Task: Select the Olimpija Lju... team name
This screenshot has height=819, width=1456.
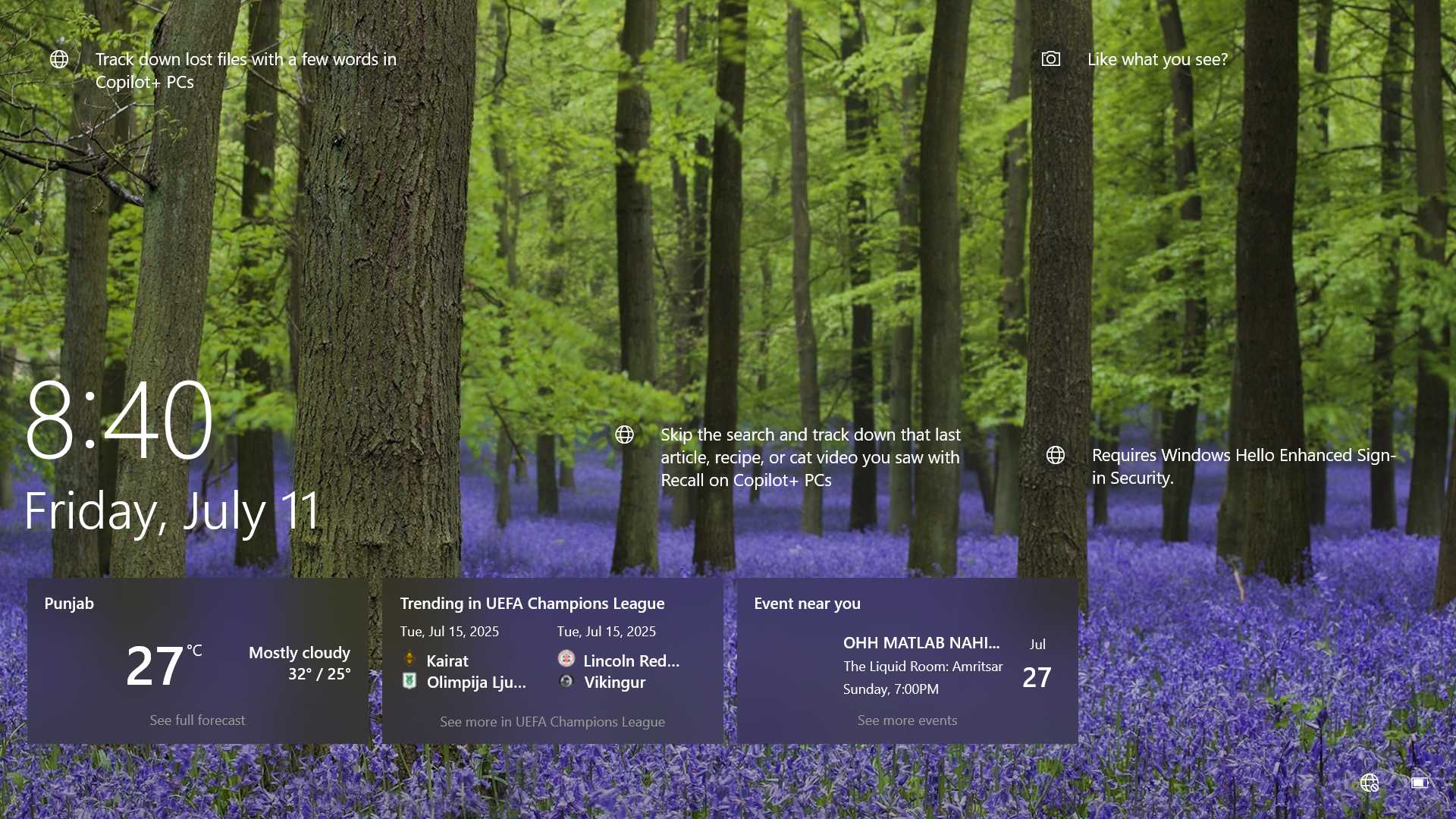Action: tap(476, 682)
